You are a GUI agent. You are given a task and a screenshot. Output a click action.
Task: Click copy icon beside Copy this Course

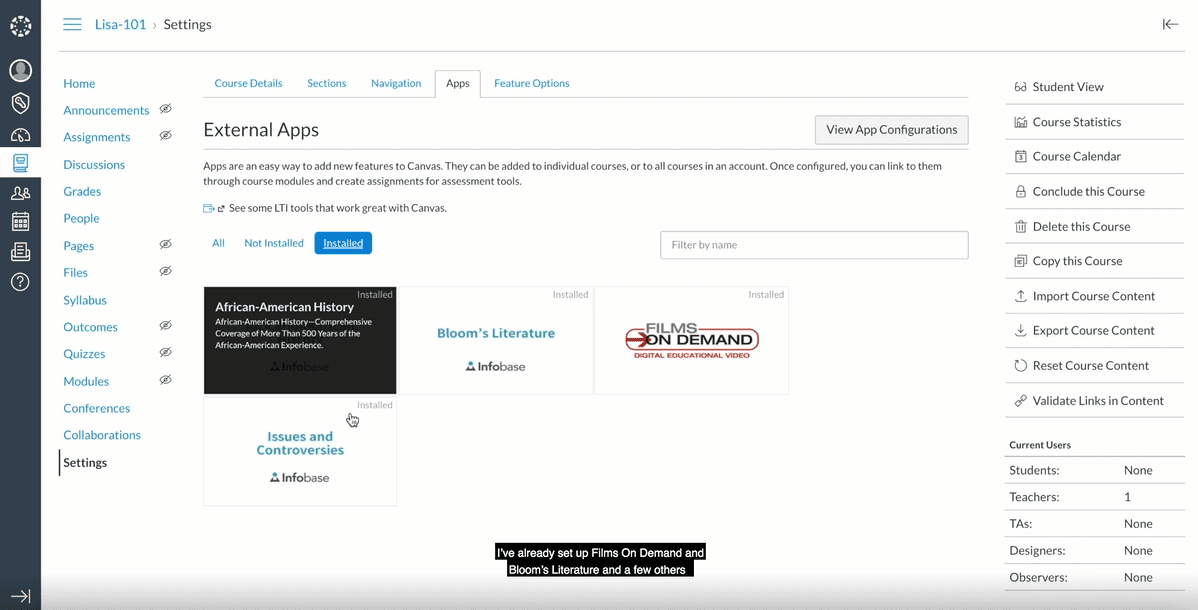pos(1020,261)
